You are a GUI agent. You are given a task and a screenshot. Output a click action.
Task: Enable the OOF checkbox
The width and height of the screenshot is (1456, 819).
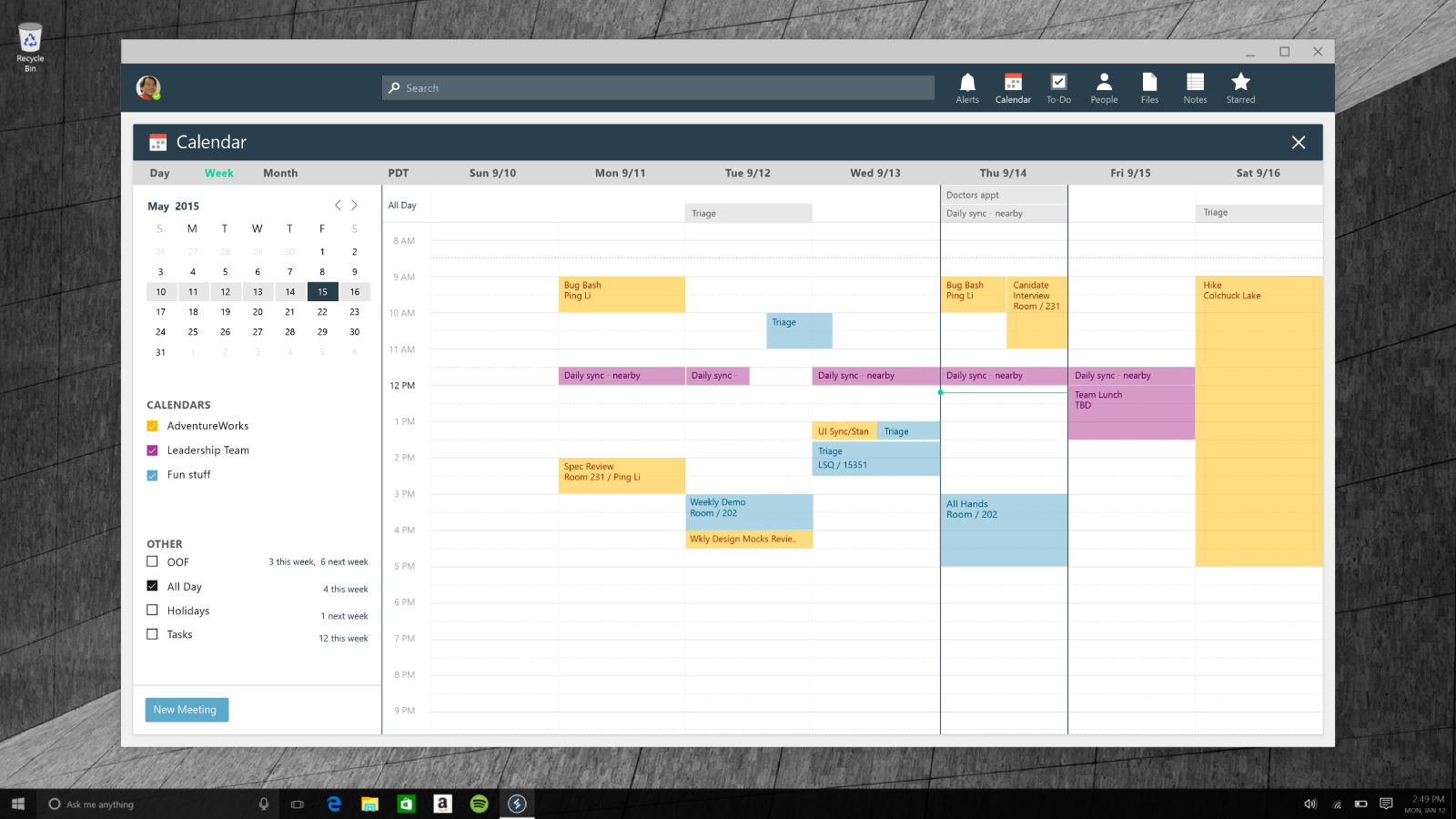click(x=152, y=561)
